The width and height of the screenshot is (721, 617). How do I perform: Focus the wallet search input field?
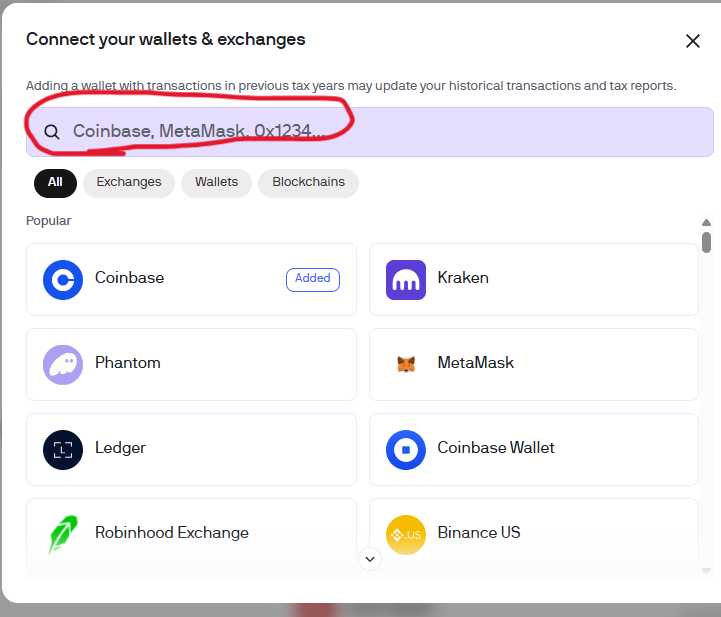coord(370,132)
